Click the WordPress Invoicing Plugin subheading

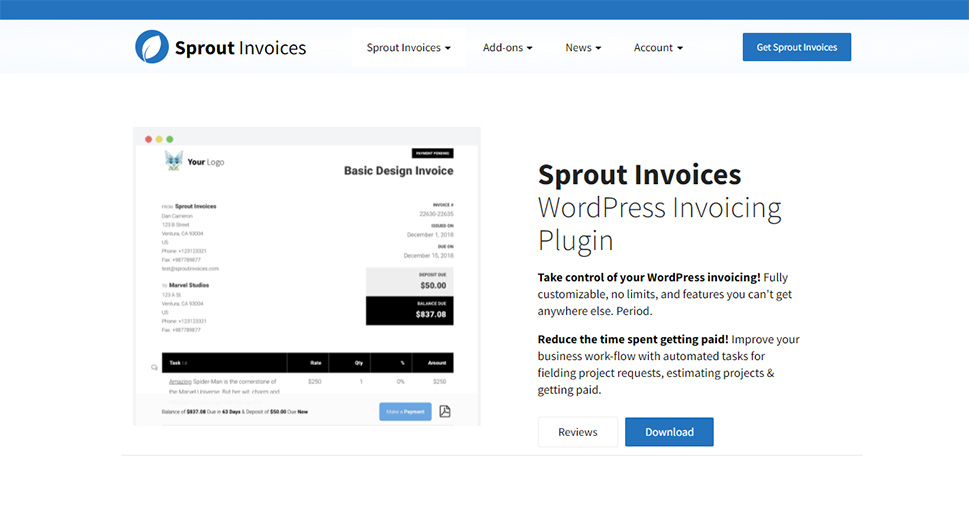click(659, 224)
